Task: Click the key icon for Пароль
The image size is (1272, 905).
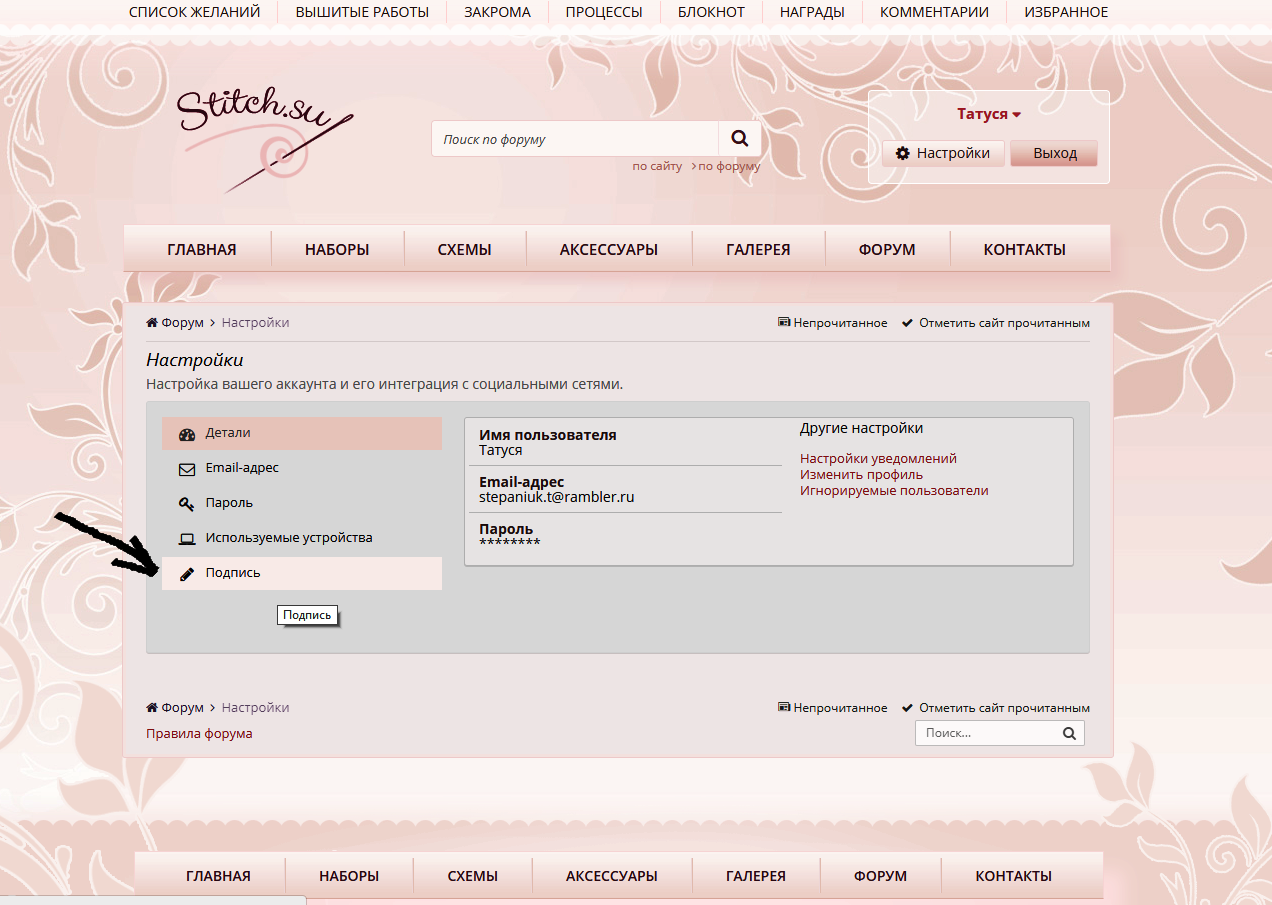Action: click(x=186, y=504)
